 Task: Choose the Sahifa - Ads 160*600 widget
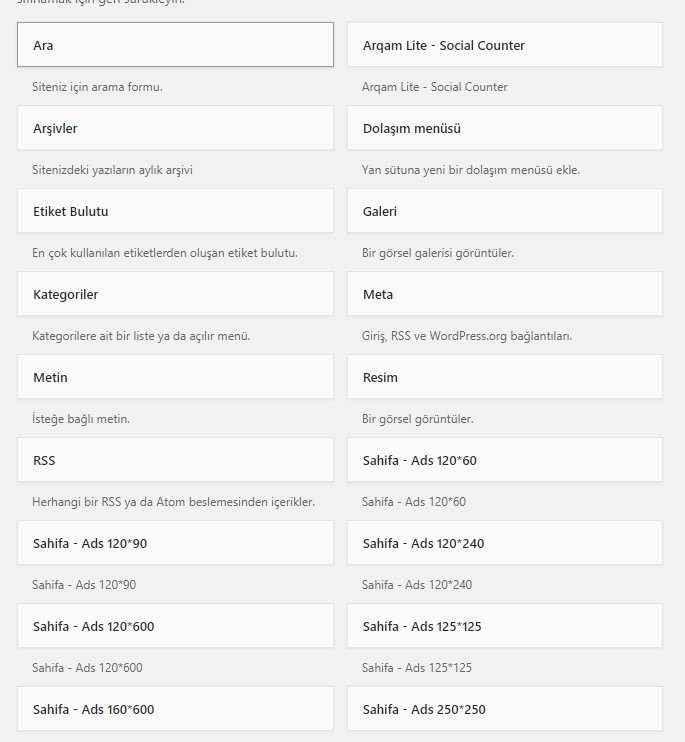point(175,709)
